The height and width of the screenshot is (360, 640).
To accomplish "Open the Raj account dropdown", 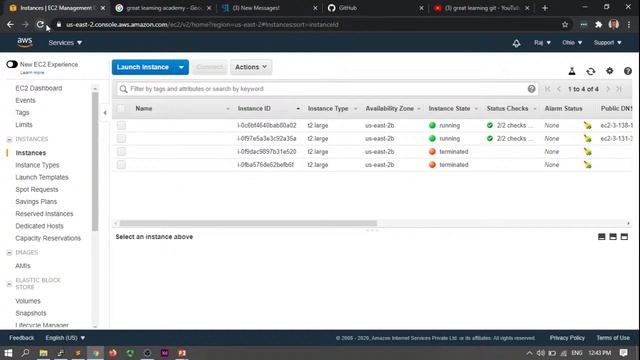I will [x=542, y=42].
